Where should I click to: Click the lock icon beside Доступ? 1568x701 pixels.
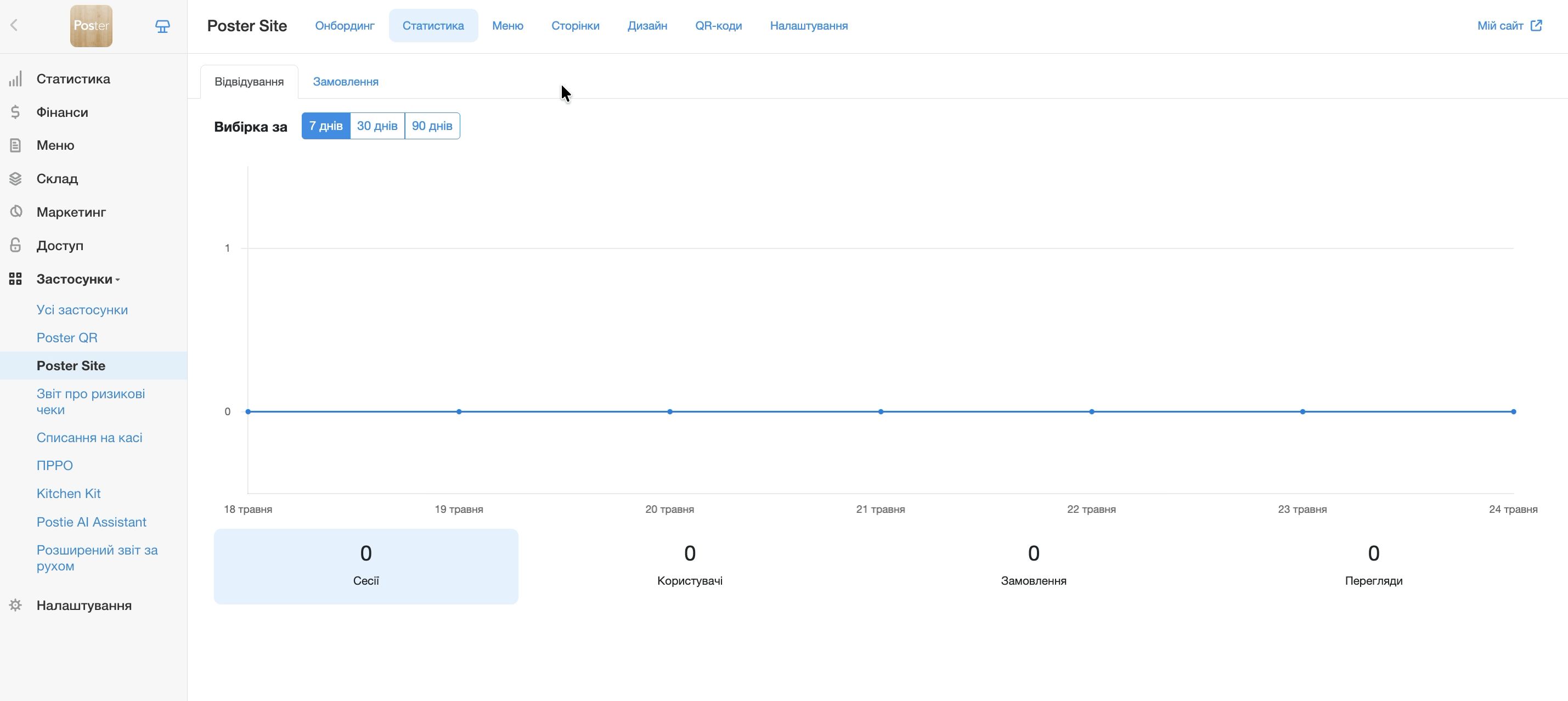coord(15,245)
